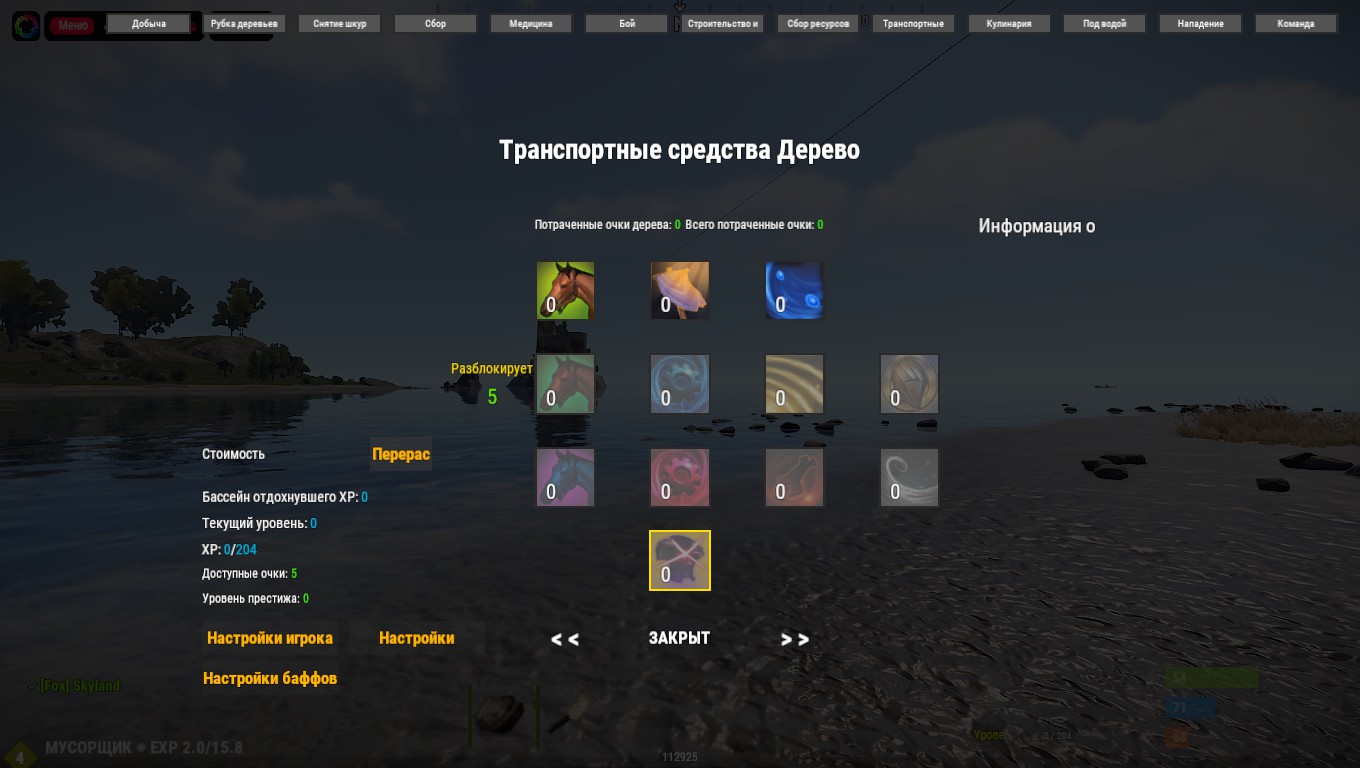Click the gray wind swirl skill icon

[x=909, y=478]
